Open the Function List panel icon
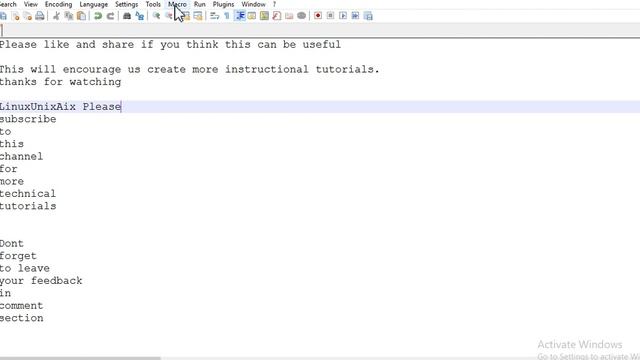Viewport: 640px width, 360px height. (x=277, y=16)
